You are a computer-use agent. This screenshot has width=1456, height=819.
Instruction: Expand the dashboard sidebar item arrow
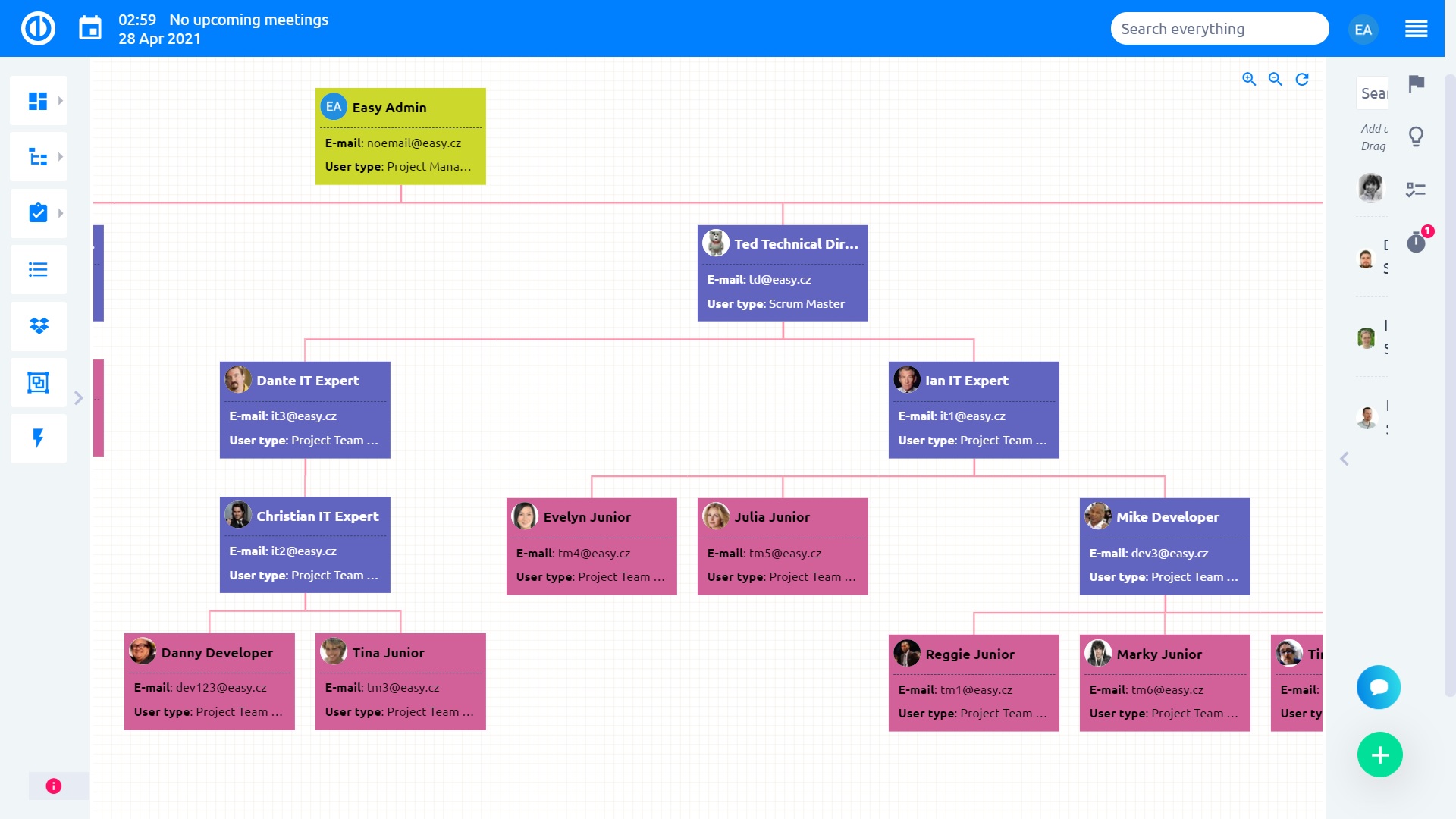point(61,101)
